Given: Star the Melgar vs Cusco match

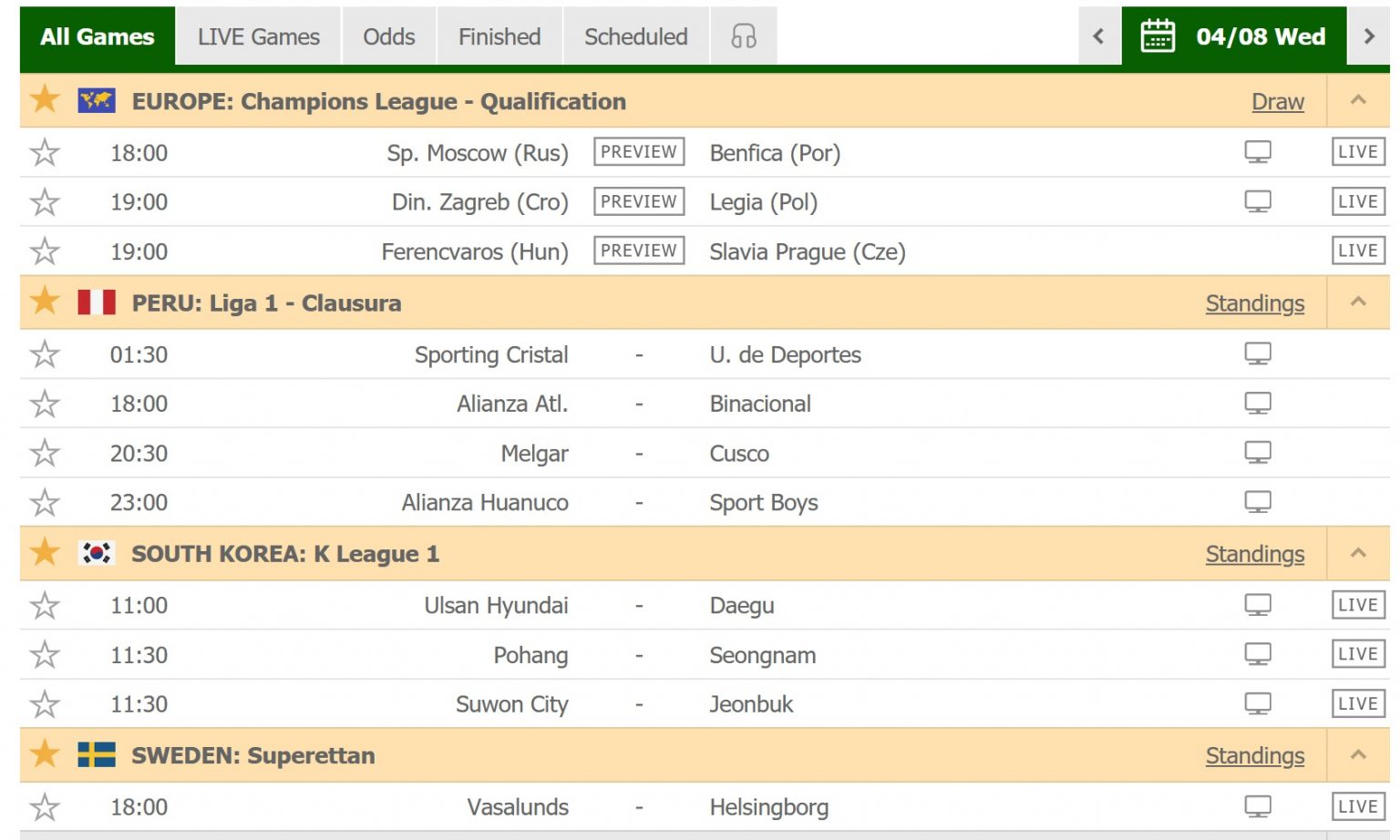Looking at the screenshot, I should 45,453.
